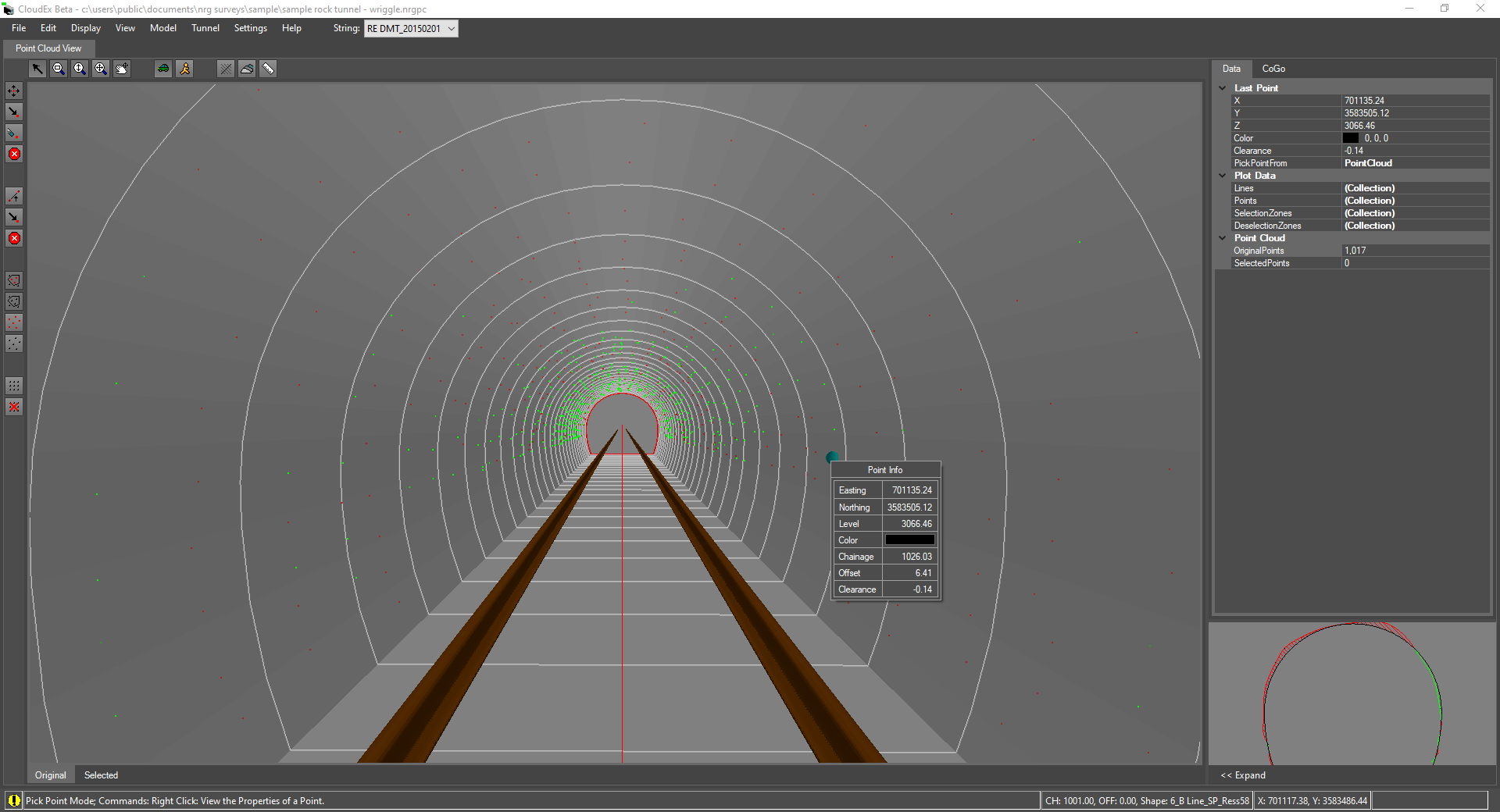Click the DeselectionZones (Collection) value
This screenshot has height=812, width=1500.
point(1416,226)
